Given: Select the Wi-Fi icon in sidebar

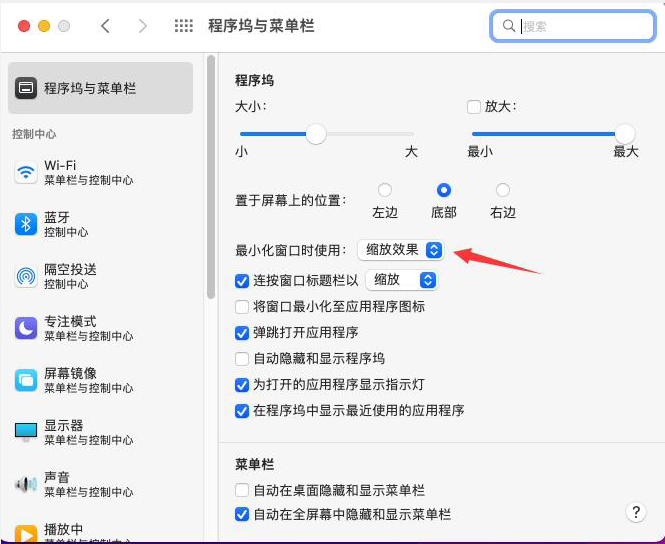Looking at the screenshot, I should [26, 172].
